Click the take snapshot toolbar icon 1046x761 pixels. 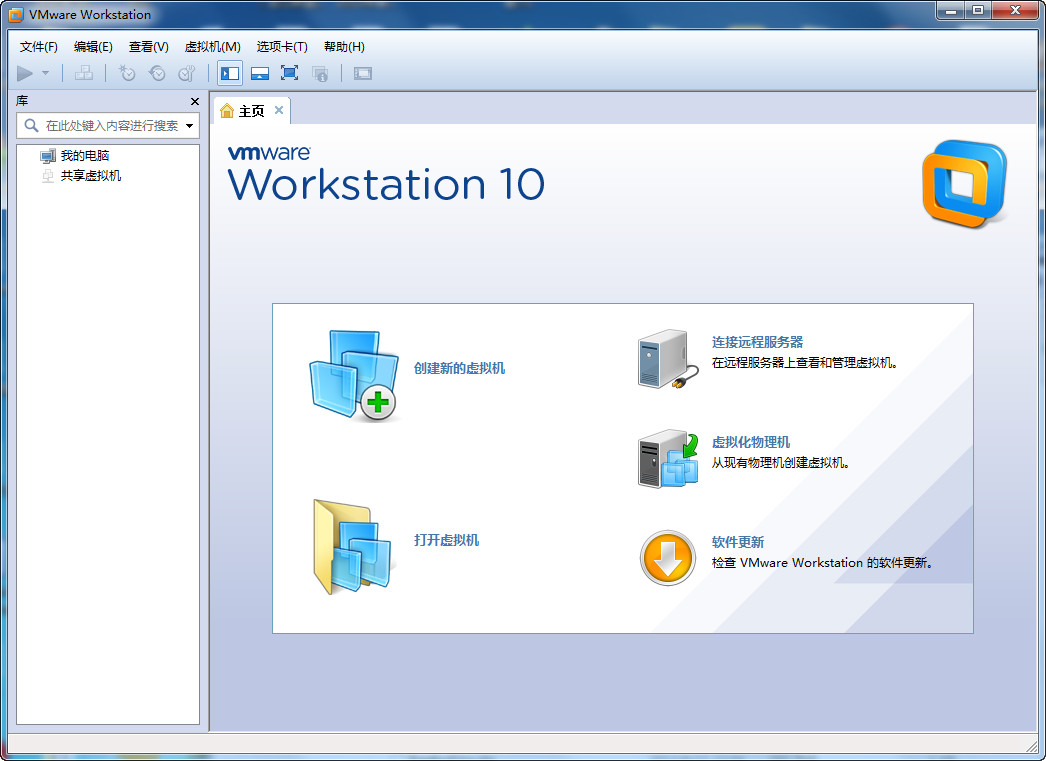pyautogui.click(x=127, y=73)
